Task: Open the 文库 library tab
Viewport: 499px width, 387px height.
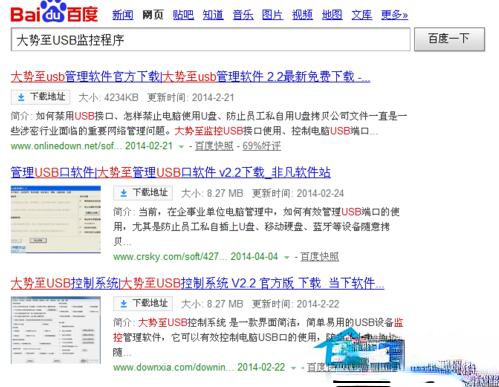Action: click(362, 15)
